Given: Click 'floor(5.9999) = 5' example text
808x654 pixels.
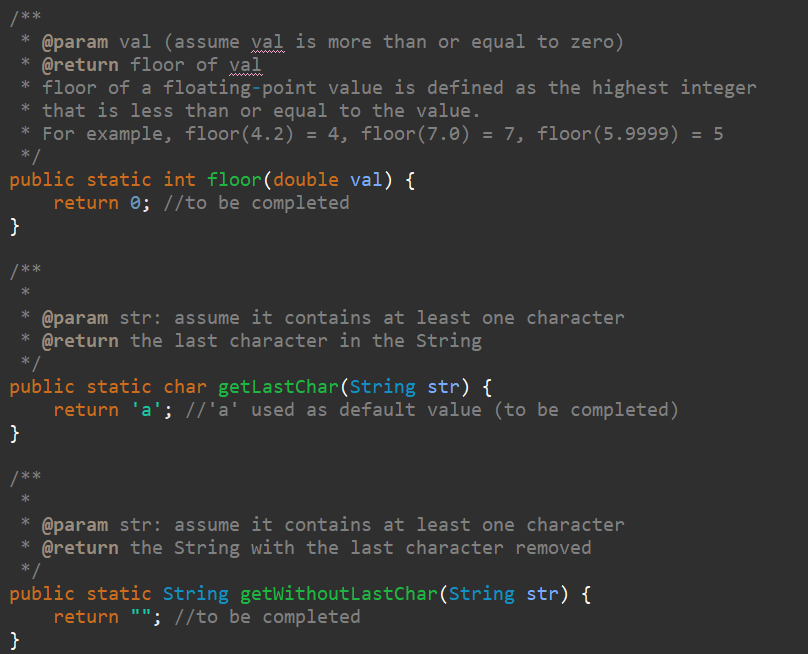Looking at the screenshot, I should coord(630,134).
